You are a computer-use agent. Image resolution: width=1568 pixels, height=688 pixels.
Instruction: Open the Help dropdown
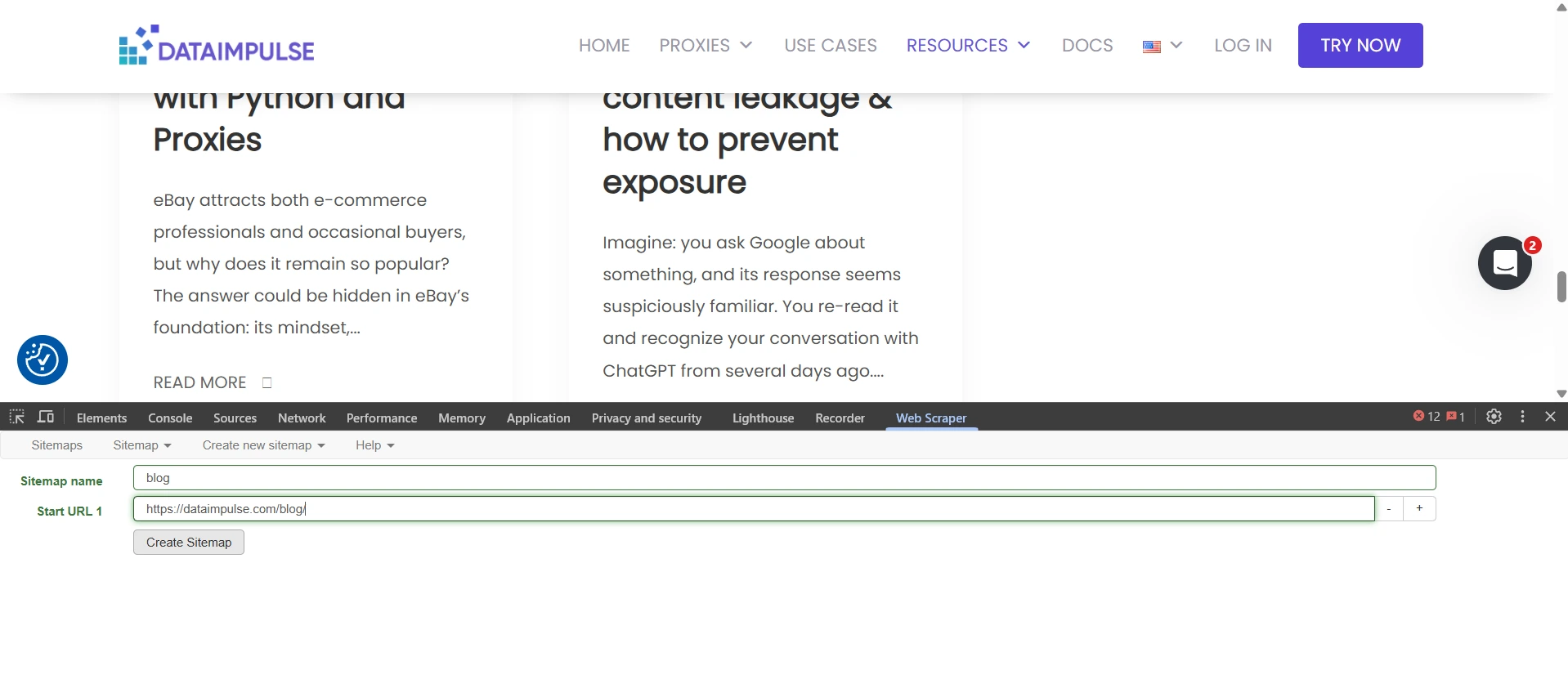tap(375, 445)
